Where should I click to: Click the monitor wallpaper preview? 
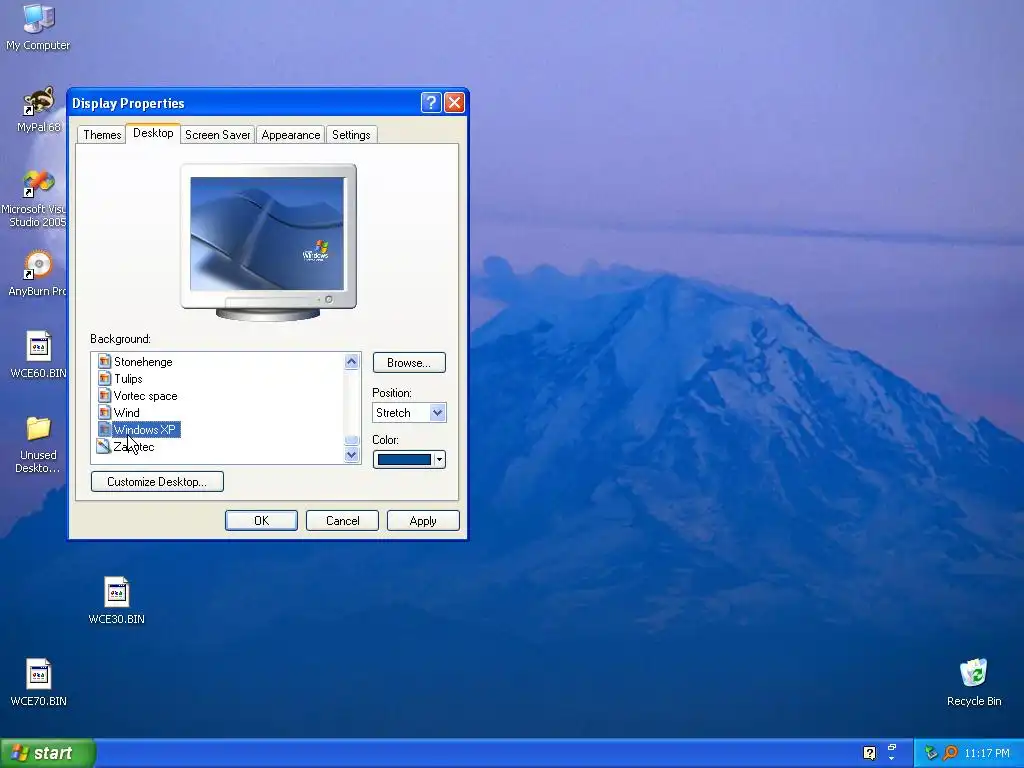pos(267,234)
